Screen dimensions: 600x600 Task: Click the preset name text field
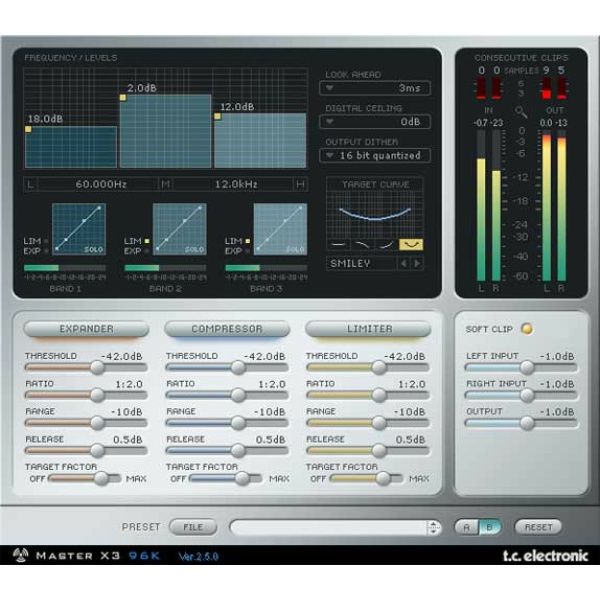329,527
